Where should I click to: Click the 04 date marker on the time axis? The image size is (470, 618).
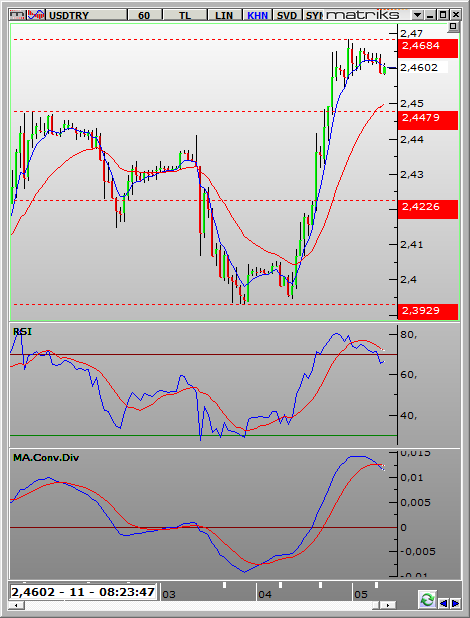(x=265, y=594)
